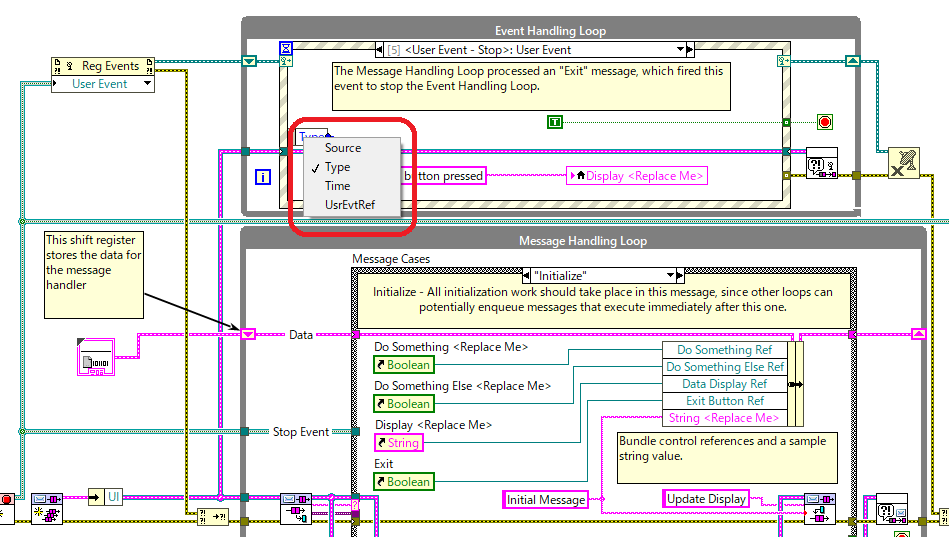Viewport: 949px width, 537px height.
Task: Click the Update Display string constant
Action: pos(706,499)
